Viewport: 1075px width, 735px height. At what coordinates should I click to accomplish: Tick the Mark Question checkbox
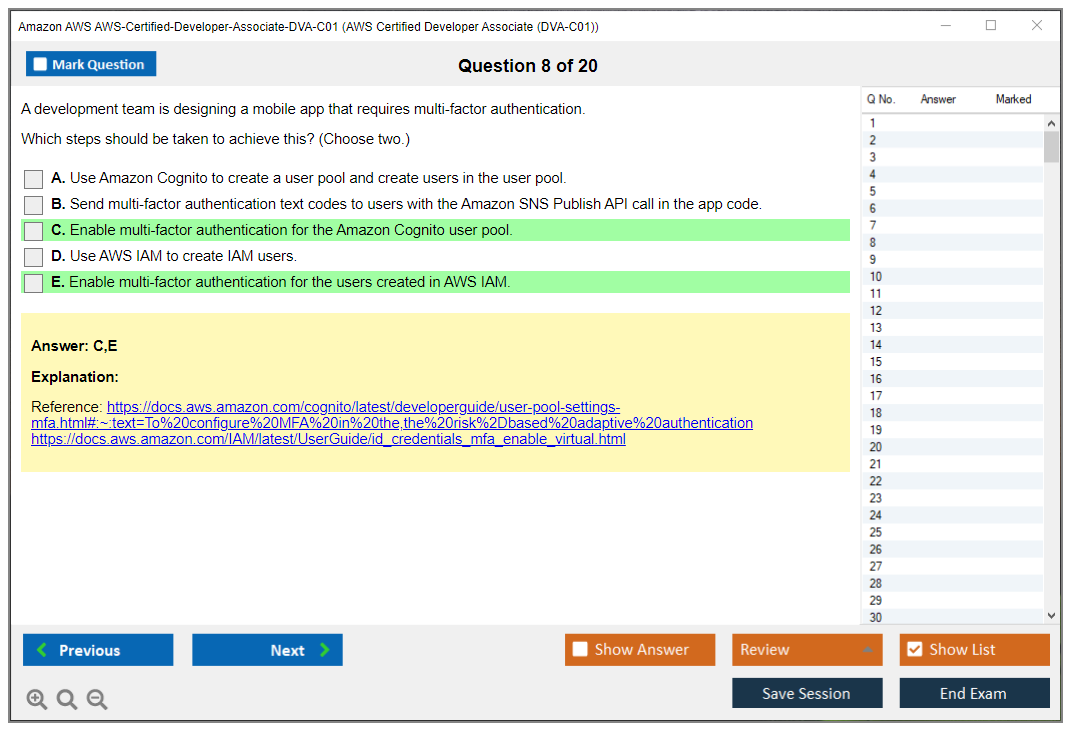pos(41,65)
